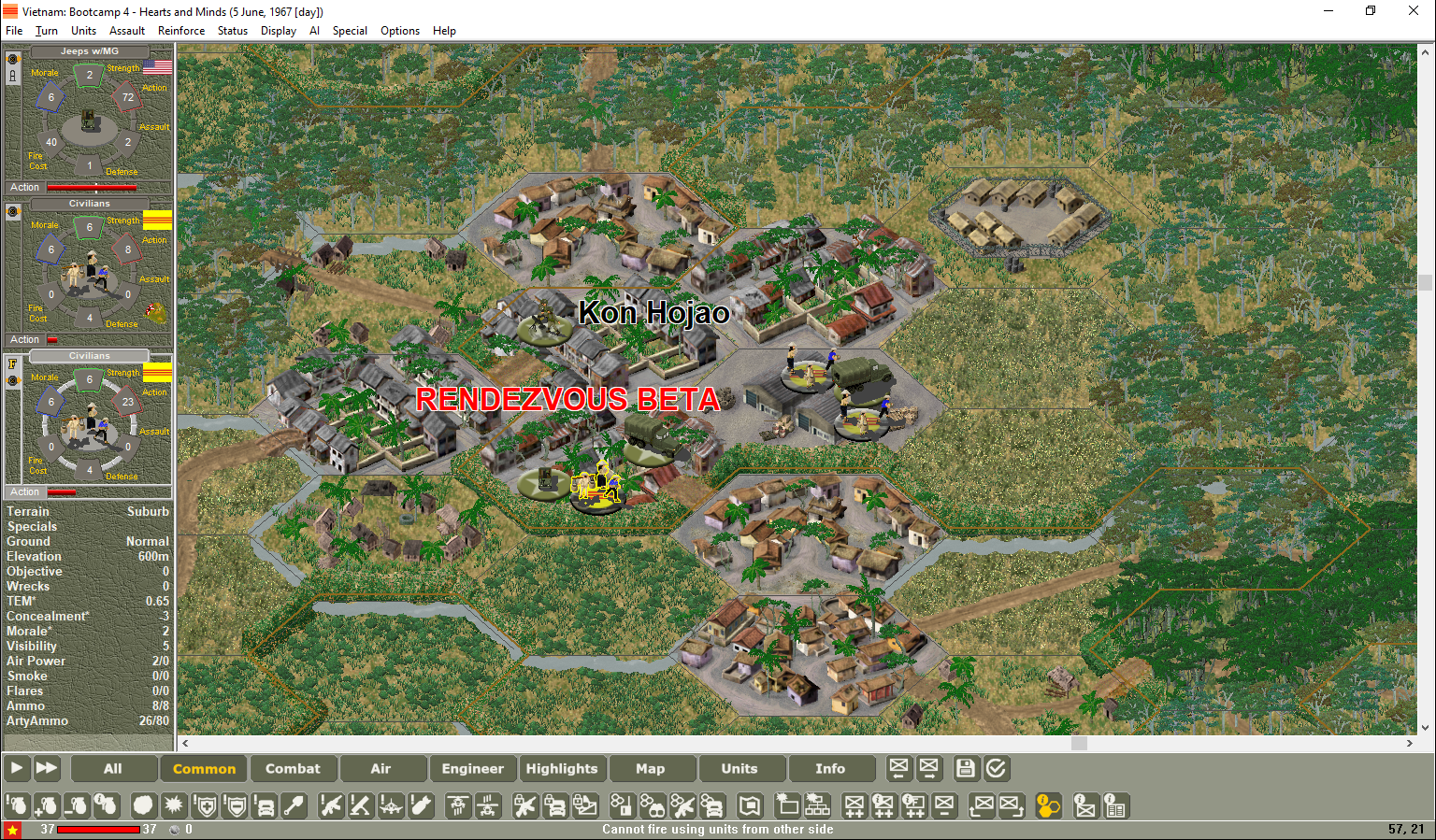Click the shovel dig-in icon
1436x840 pixels.
click(x=294, y=805)
